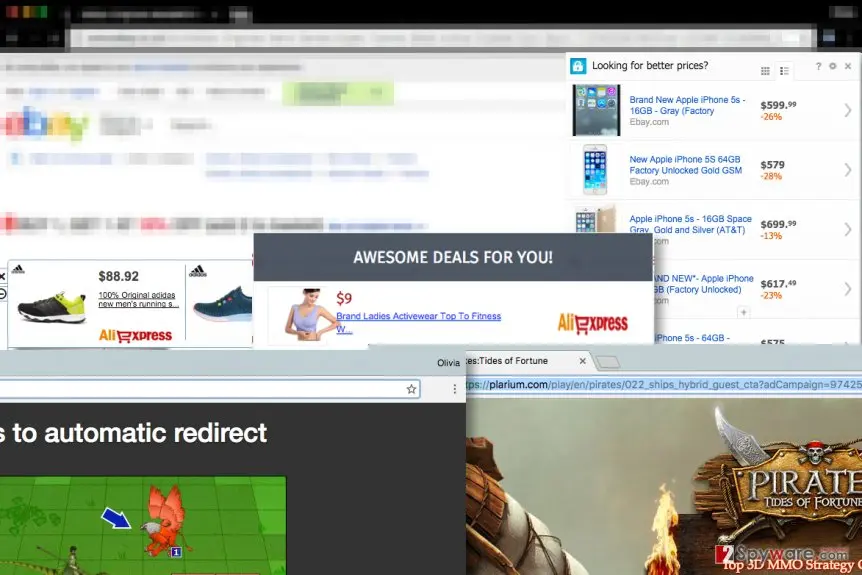Image resolution: width=862 pixels, height=575 pixels.
Task: Switch price panel to list view
Action: click(784, 70)
